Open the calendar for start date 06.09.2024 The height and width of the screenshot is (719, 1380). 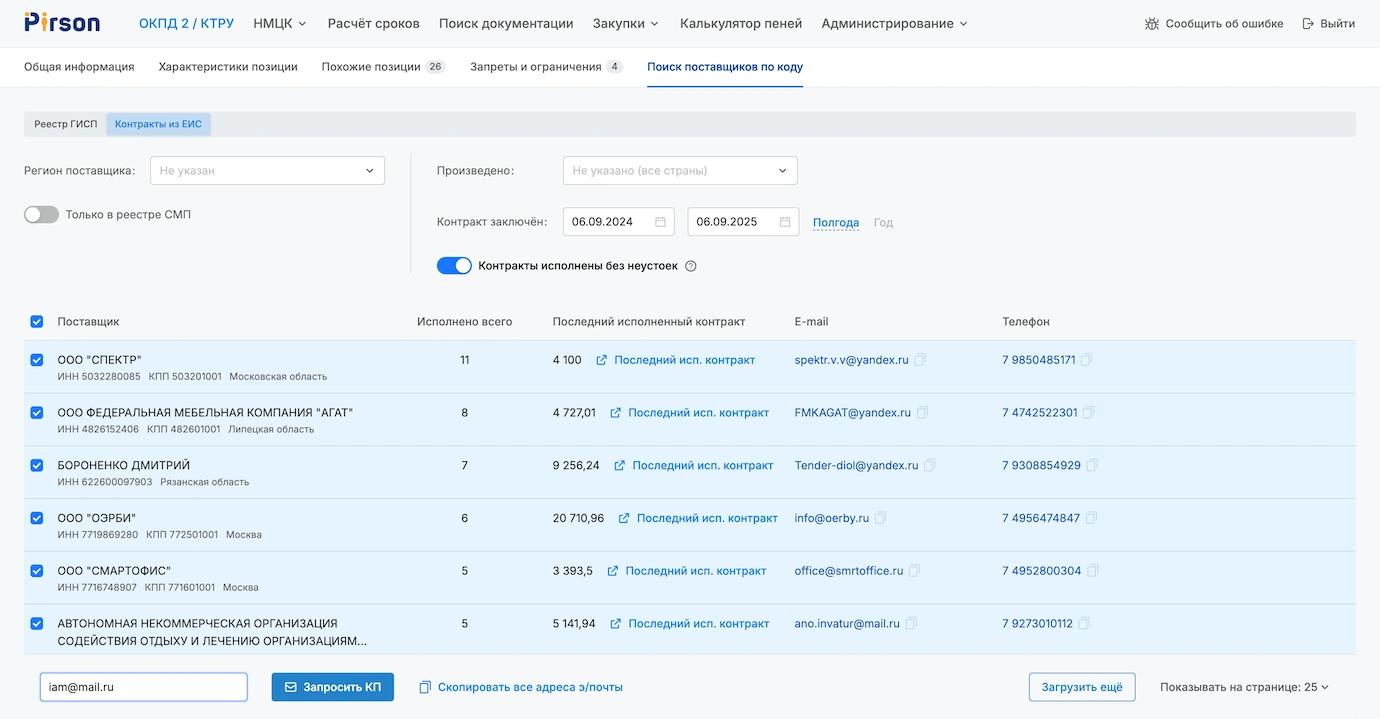[x=660, y=222]
